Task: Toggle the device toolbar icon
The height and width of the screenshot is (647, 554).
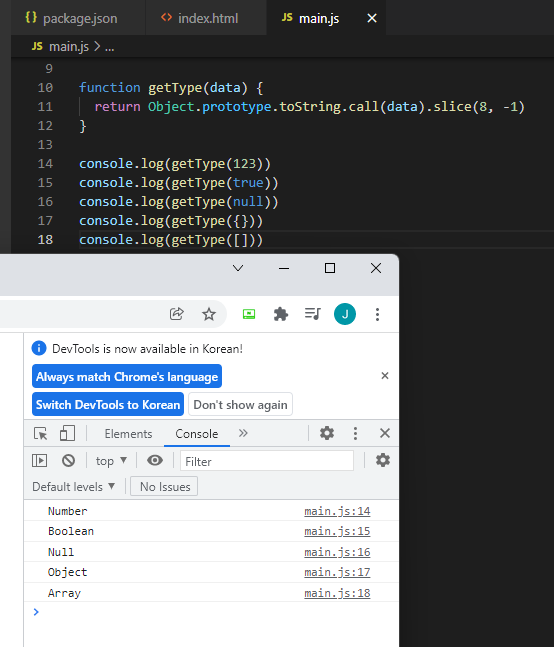Action: pos(67,433)
